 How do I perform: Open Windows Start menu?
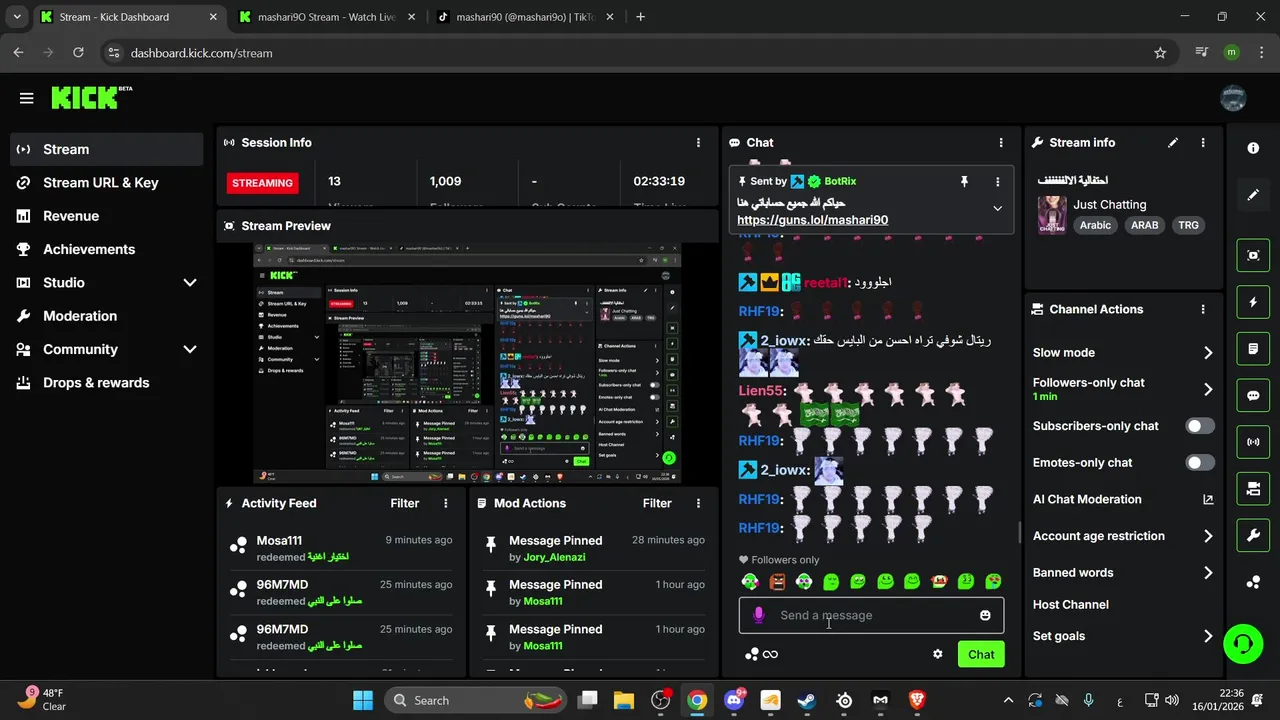(362, 700)
